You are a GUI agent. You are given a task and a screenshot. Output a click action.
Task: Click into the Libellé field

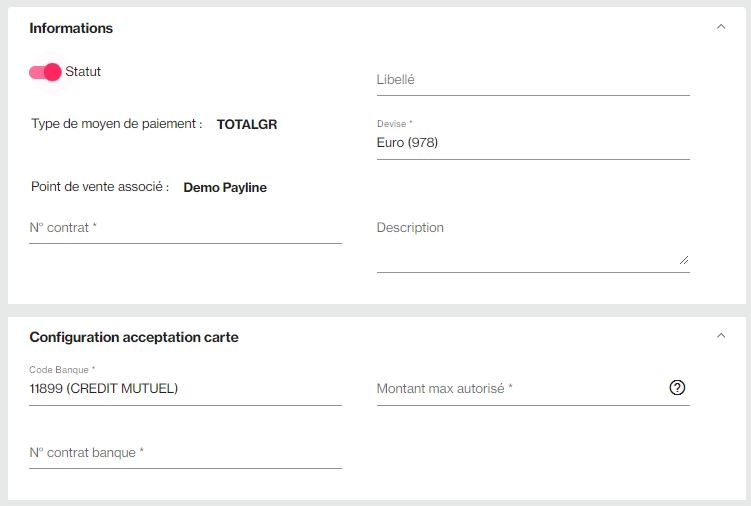point(533,80)
